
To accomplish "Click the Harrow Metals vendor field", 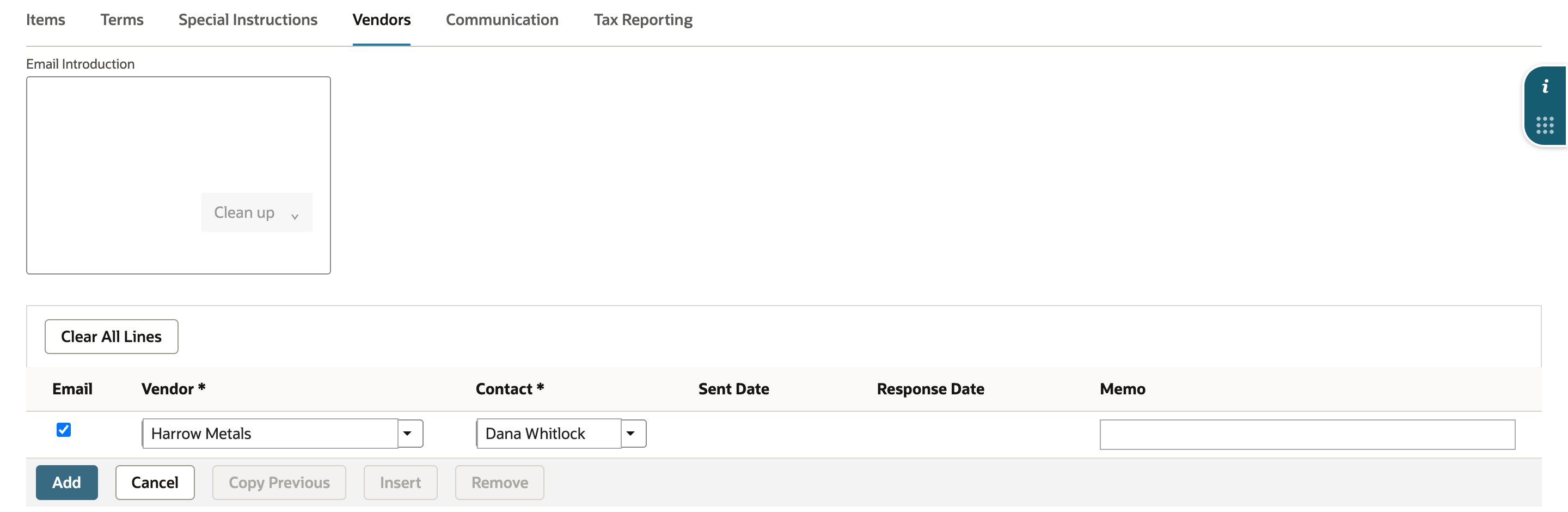I will pyautogui.click(x=269, y=434).
